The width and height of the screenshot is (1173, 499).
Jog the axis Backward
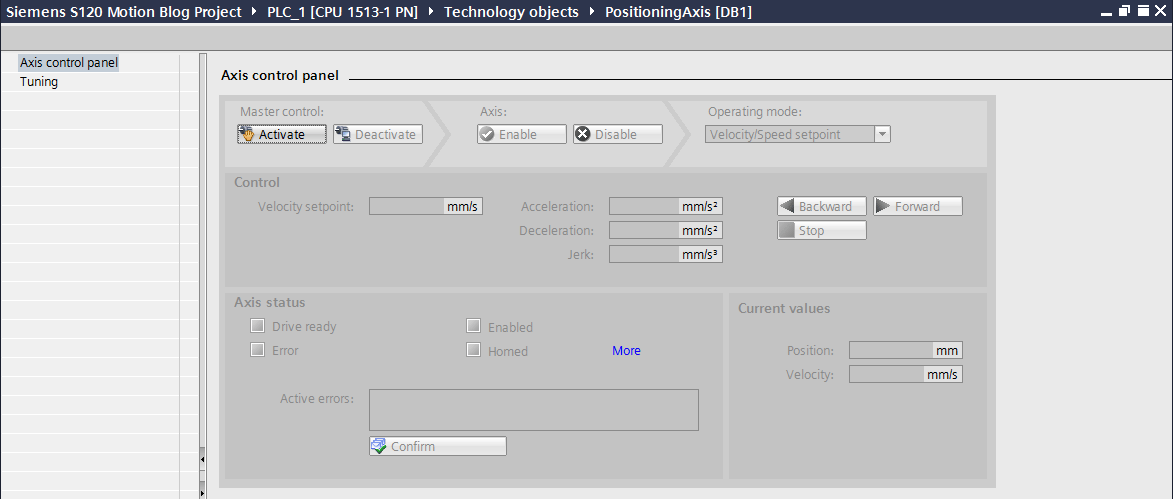click(x=822, y=206)
